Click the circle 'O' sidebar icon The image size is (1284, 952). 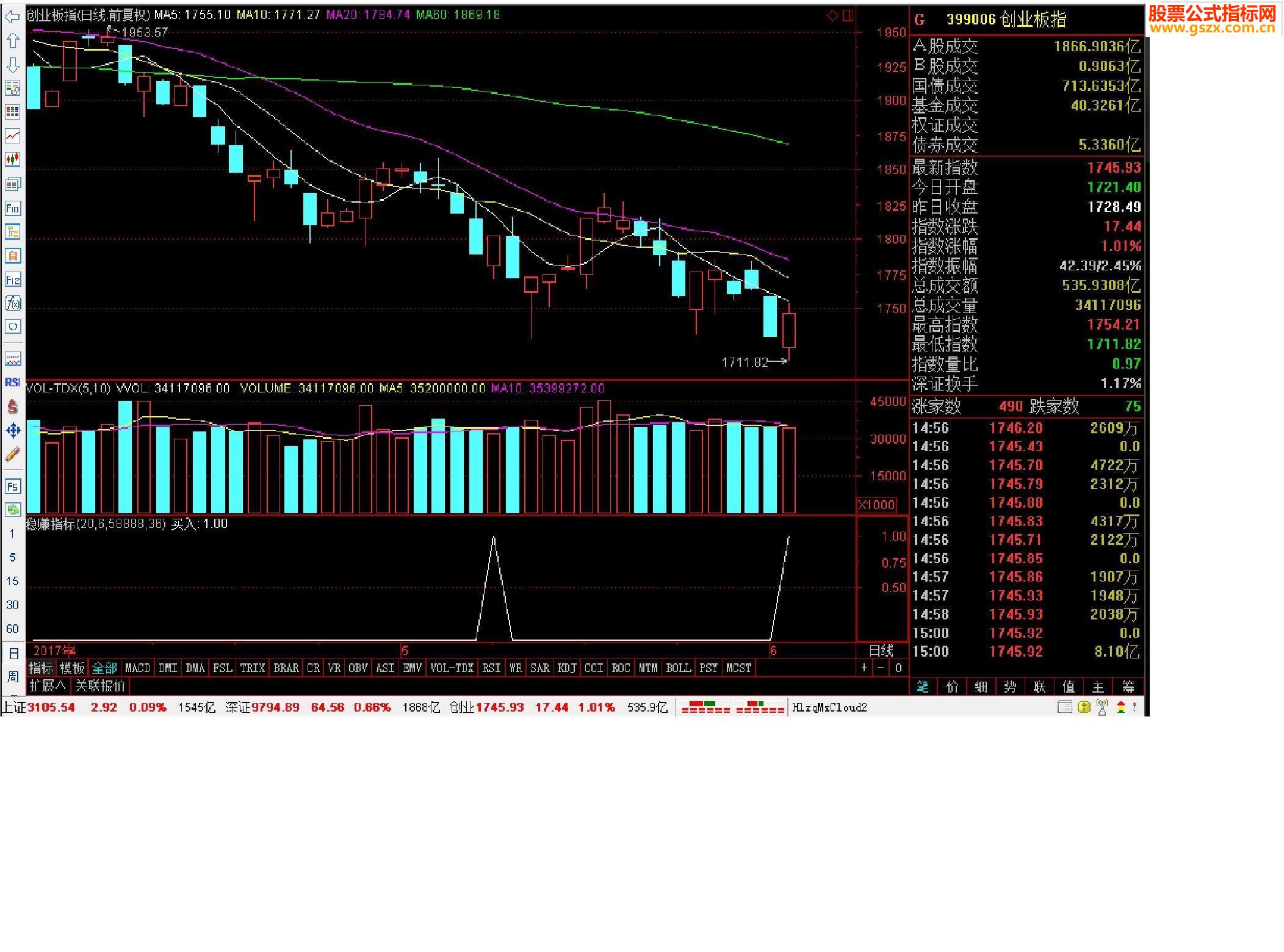12,326
